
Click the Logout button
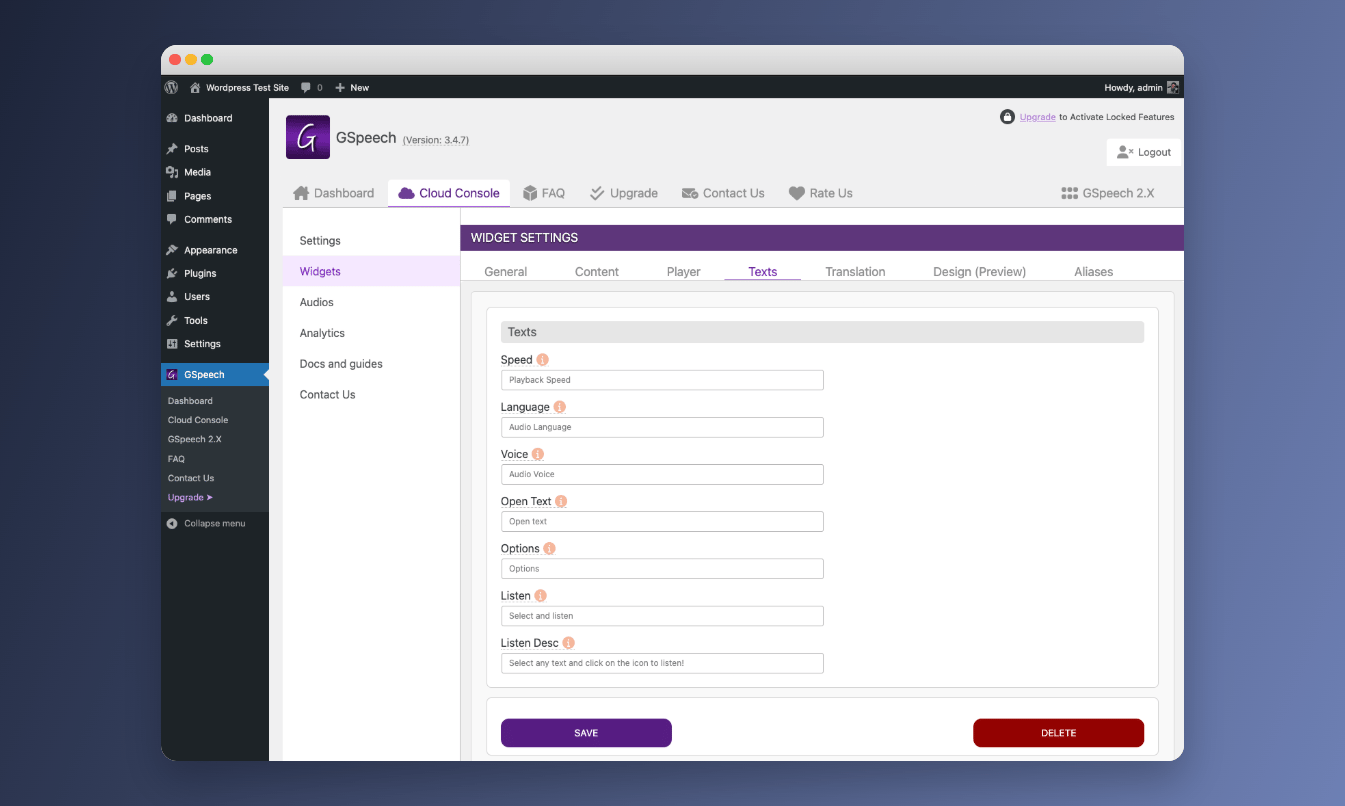1144,152
